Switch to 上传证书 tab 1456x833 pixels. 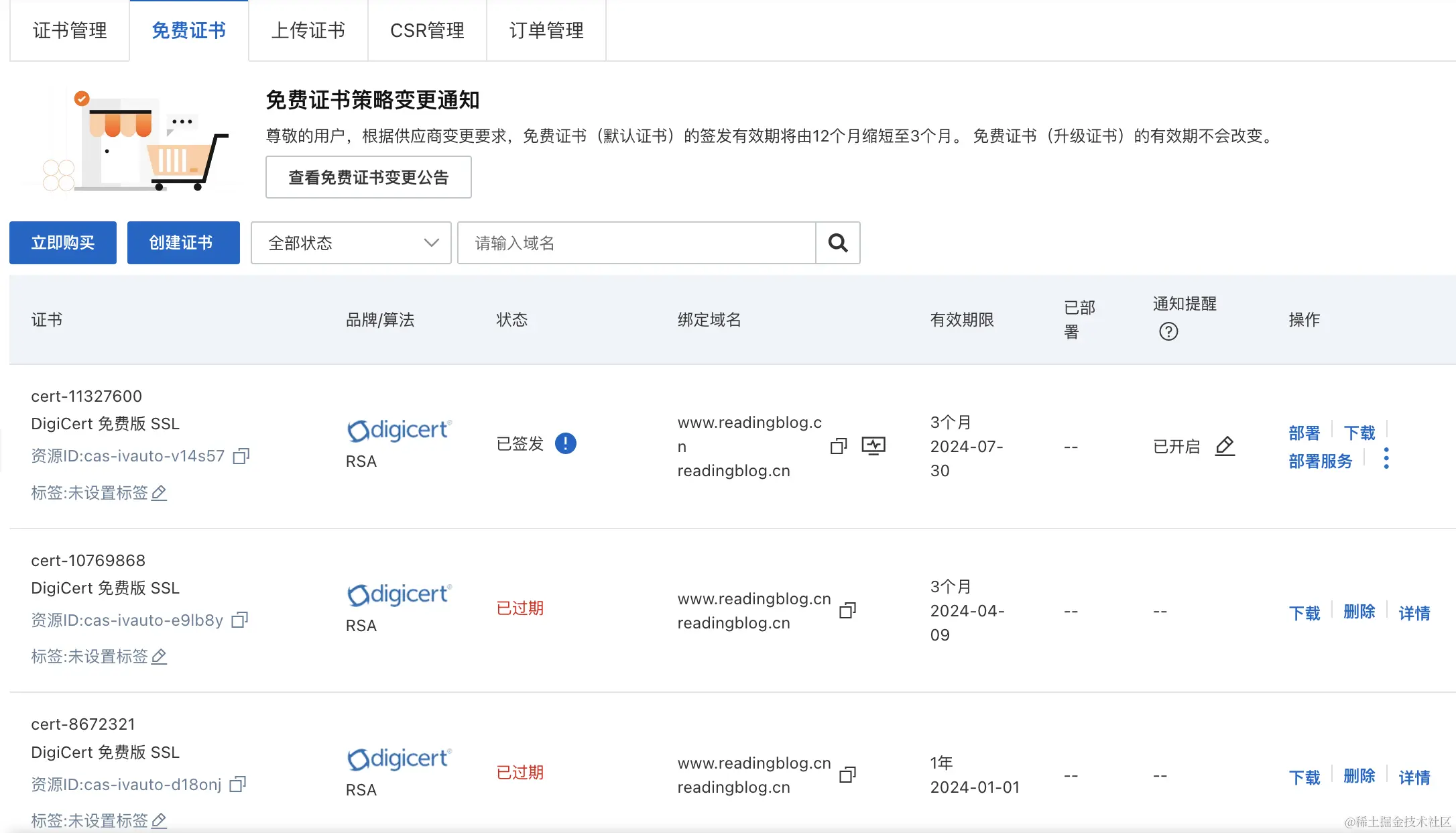[x=308, y=30]
